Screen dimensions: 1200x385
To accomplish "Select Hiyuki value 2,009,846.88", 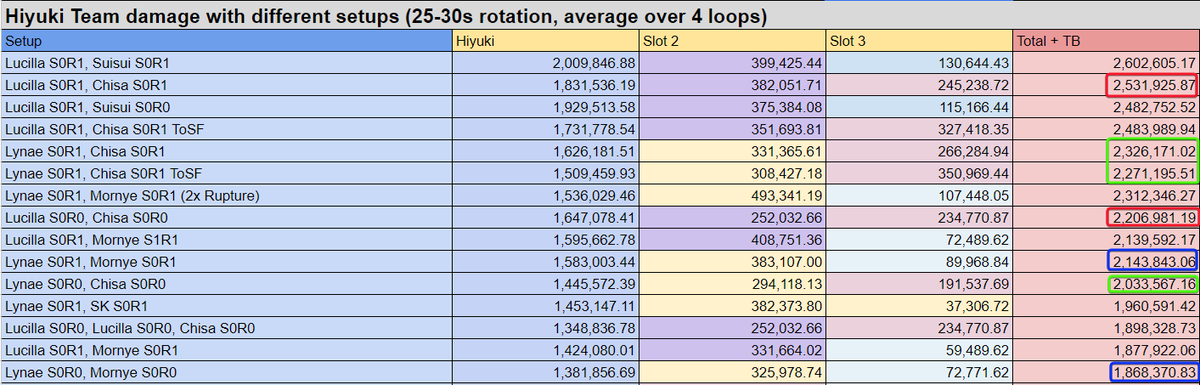I will tap(545, 62).
